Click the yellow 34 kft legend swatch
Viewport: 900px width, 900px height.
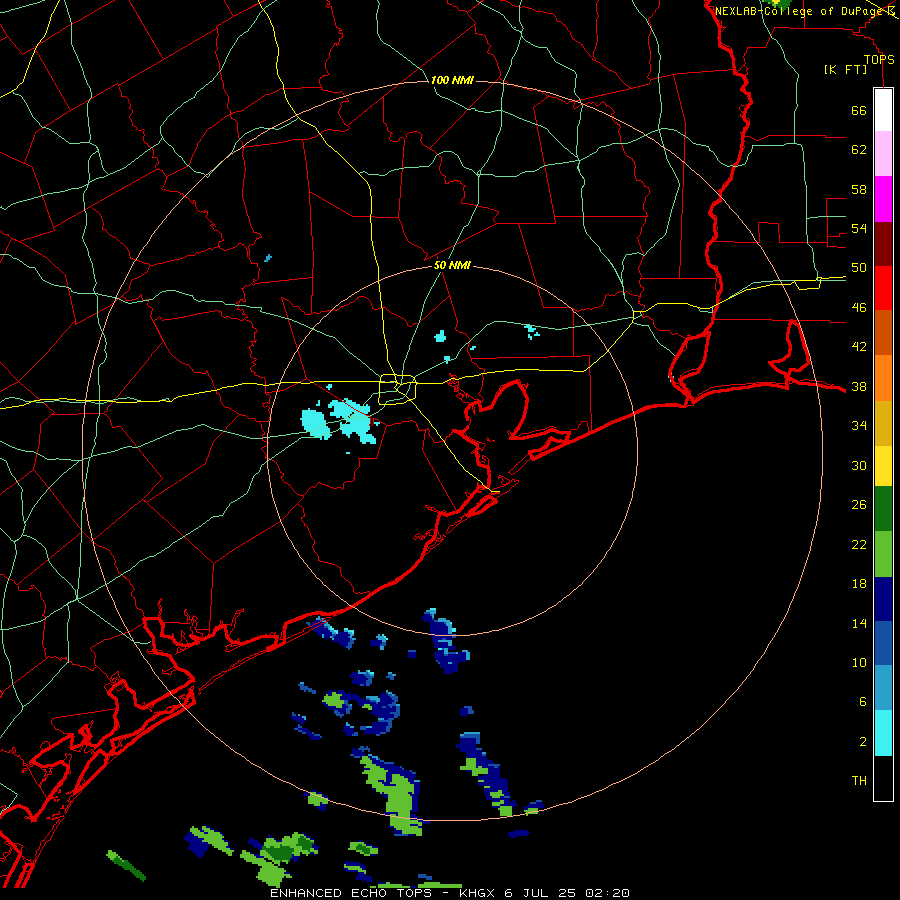[883, 466]
